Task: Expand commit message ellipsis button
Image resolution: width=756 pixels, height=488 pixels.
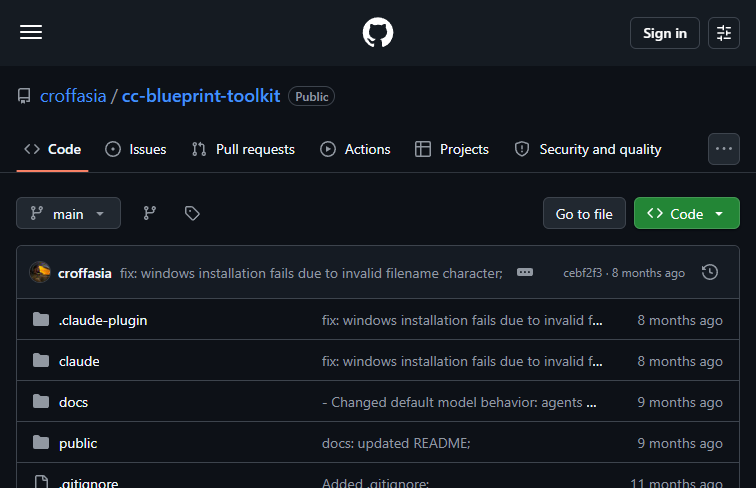Action: pyautogui.click(x=525, y=272)
